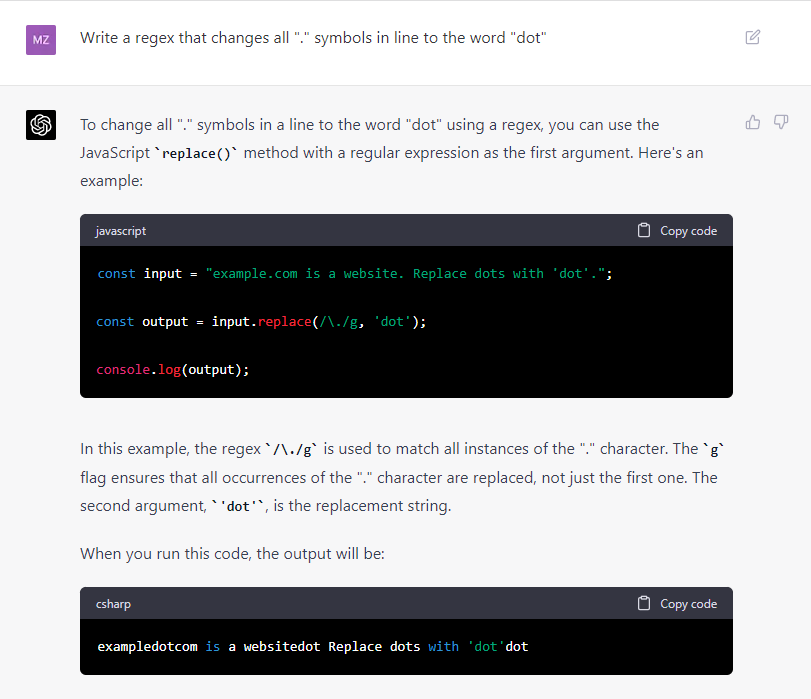The width and height of the screenshot is (811, 699).
Task: Click the const input code line
Action: pos(355,273)
